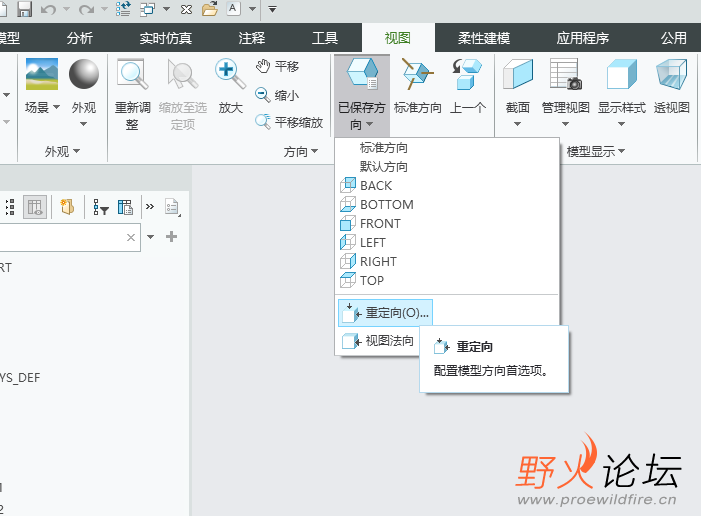Screen dimensions: 701x516
Task: Expand the 模型显示 group dropdown
Action: (x=595, y=152)
